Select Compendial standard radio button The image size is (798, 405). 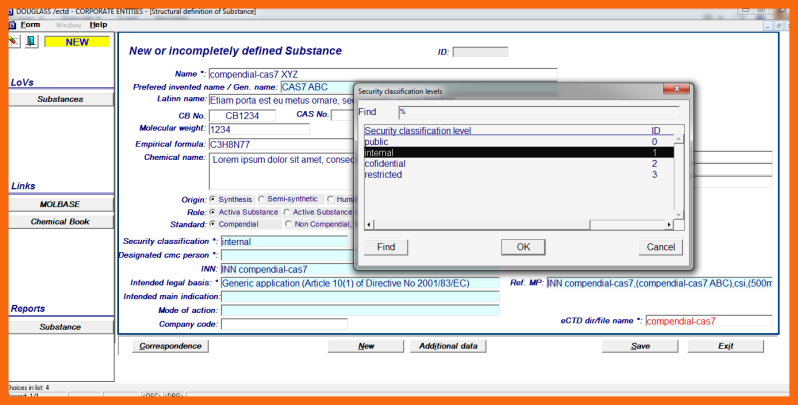[213, 224]
